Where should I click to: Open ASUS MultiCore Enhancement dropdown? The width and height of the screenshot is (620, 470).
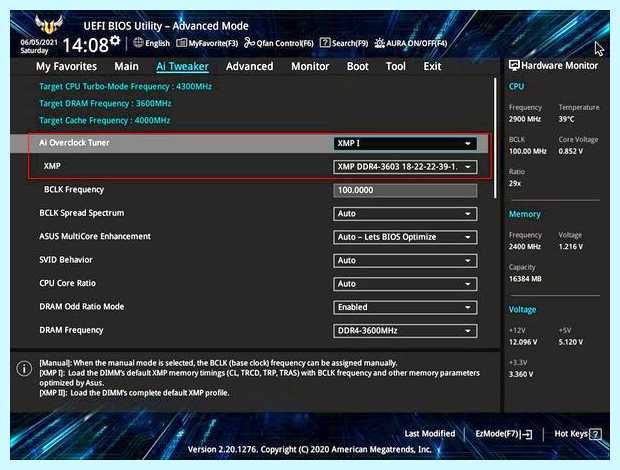(405, 237)
